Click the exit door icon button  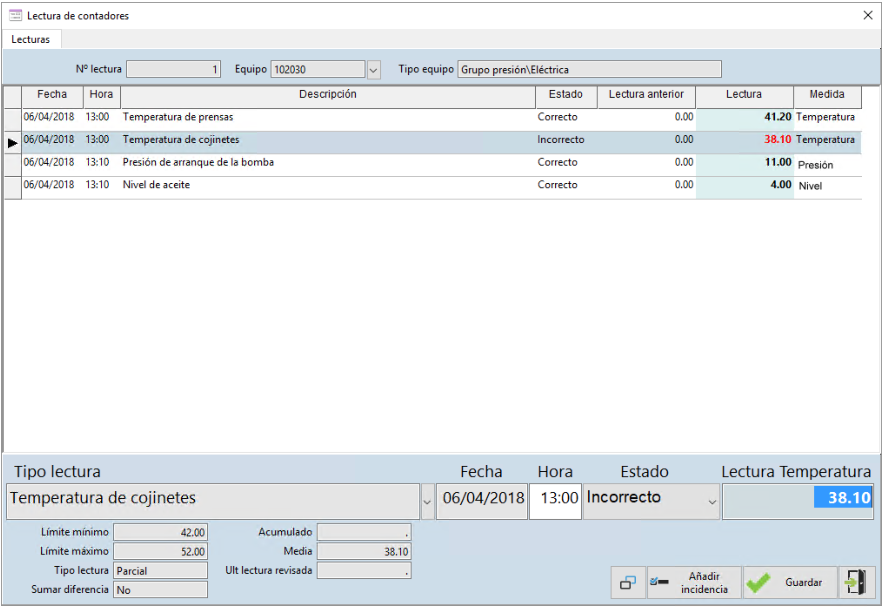point(856,582)
